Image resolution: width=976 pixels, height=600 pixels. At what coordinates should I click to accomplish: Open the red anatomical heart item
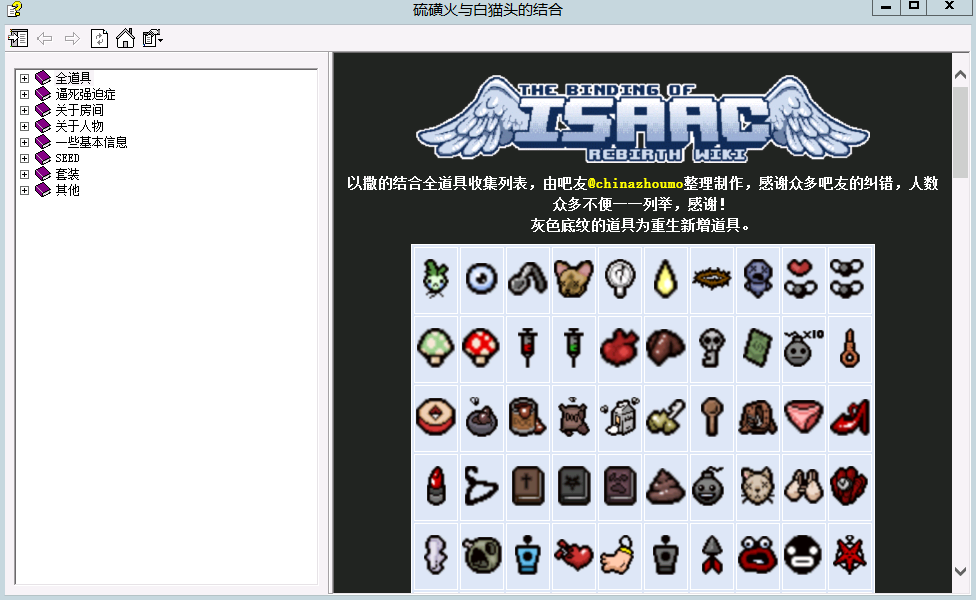click(619, 348)
